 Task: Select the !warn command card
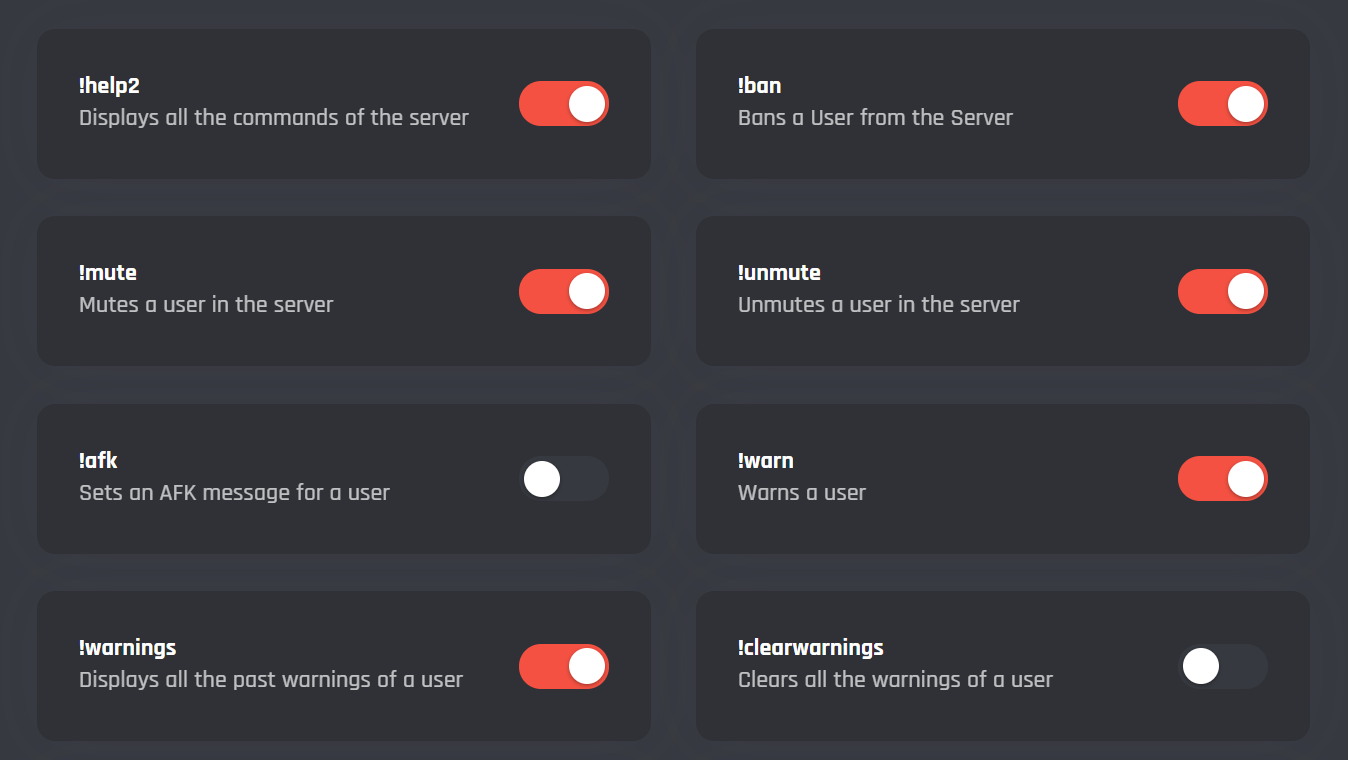[1003, 479]
